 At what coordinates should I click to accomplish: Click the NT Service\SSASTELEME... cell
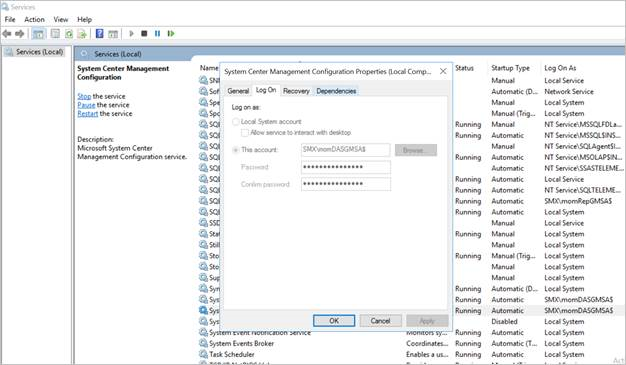[x=584, y=168]
